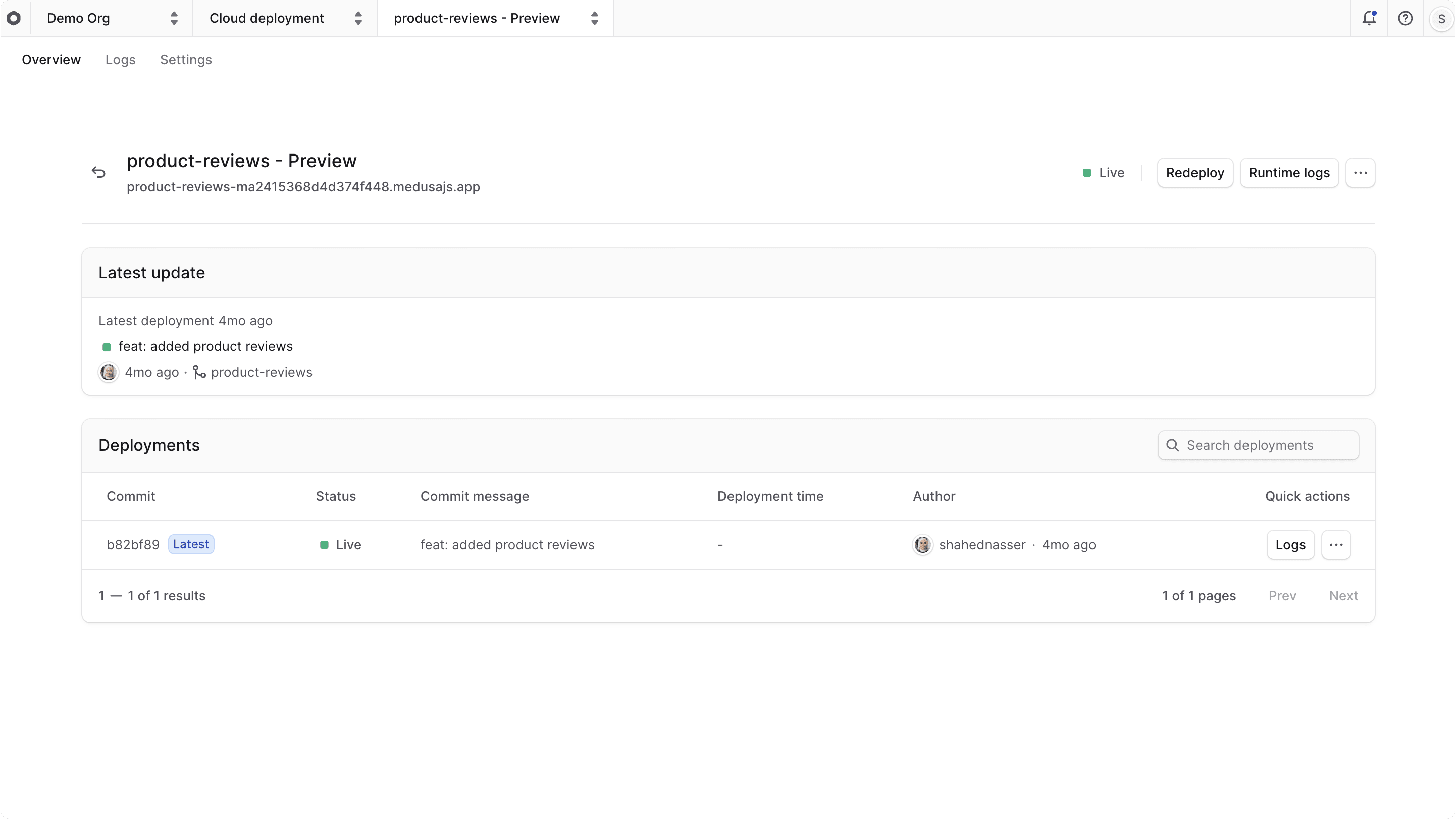The width and height of the screenshot is (1456, 819).
Task: Click the Medusa logo in the top-left corner
Action: [x=14, y=18]
